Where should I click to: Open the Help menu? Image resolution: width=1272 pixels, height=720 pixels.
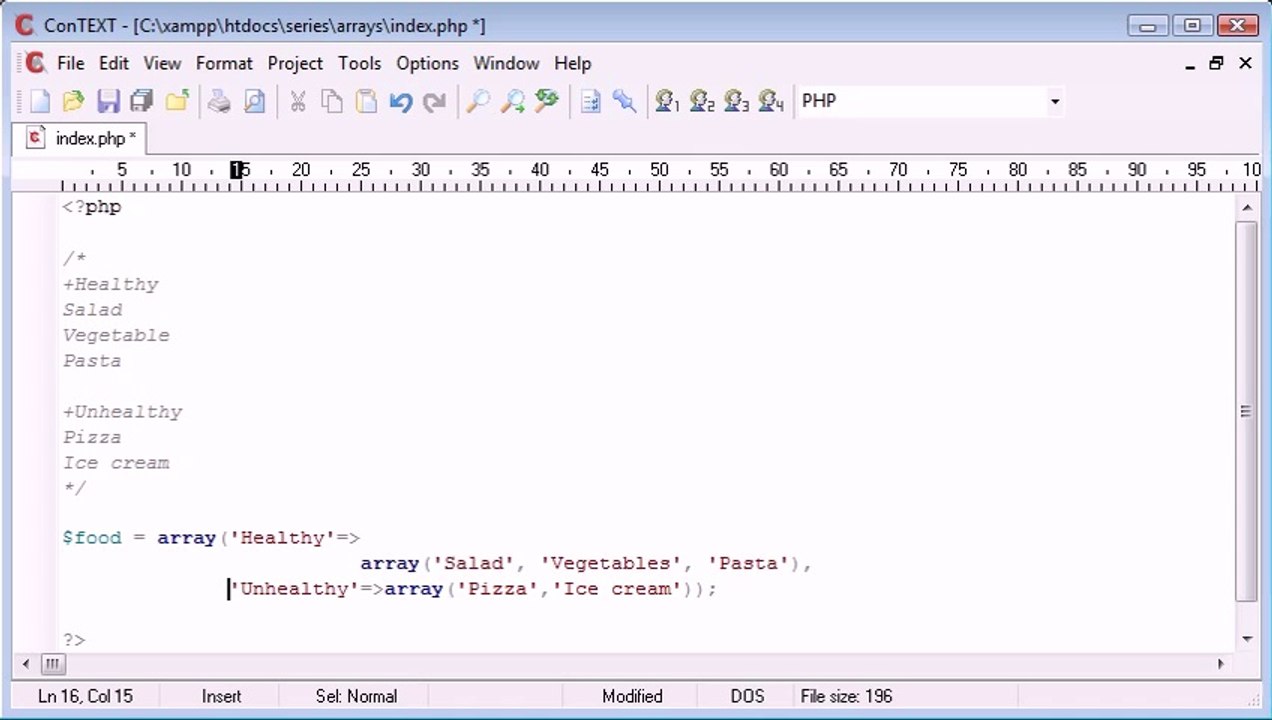572,63
